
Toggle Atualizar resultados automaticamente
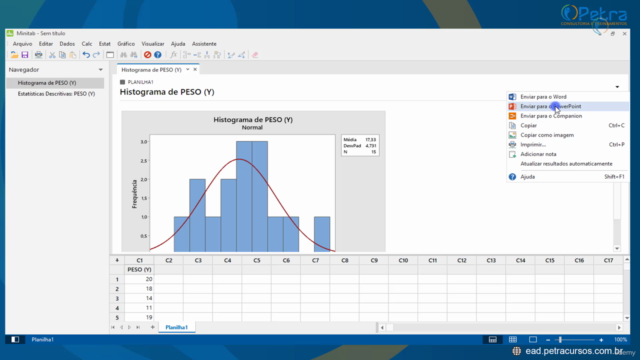(x=567, y=164)
